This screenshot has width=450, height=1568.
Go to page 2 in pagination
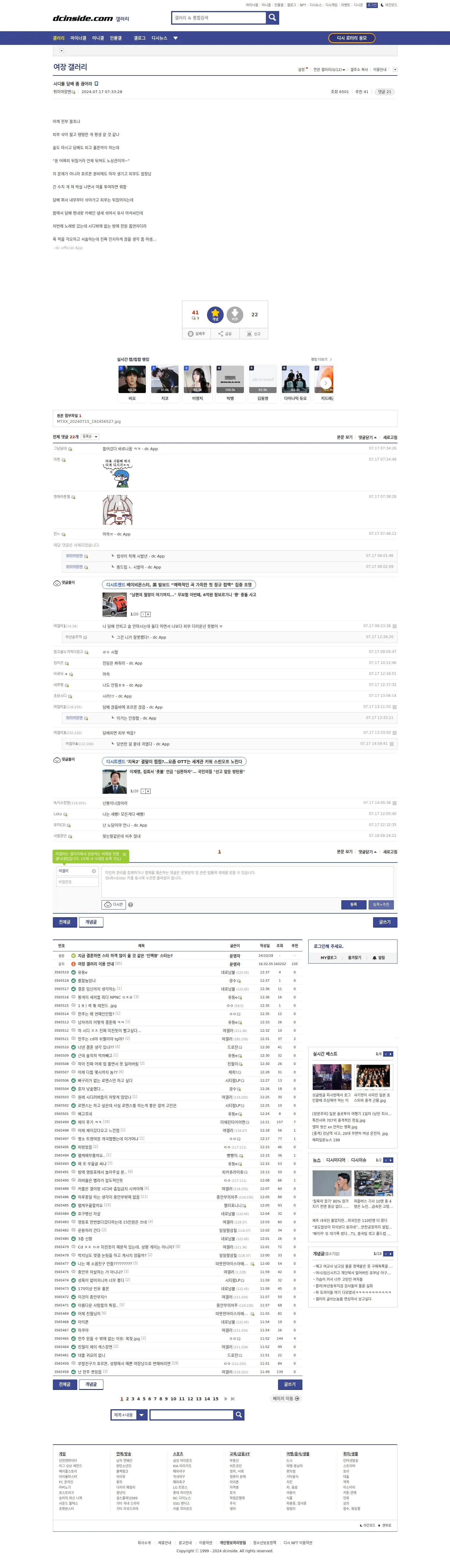coord(127,1399)
